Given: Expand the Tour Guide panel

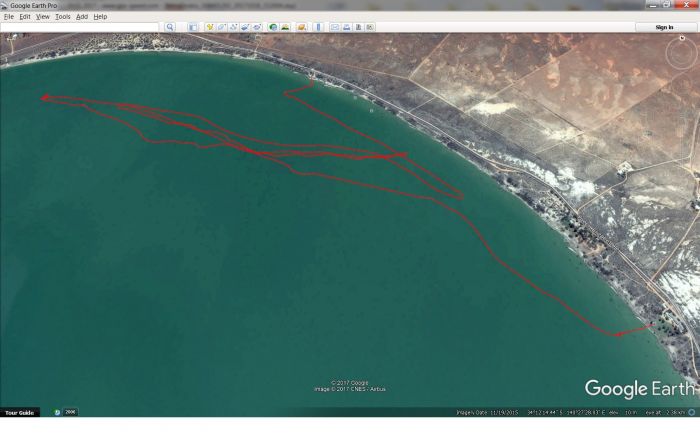Looking at the screenshot, I should tap(20, 412).
